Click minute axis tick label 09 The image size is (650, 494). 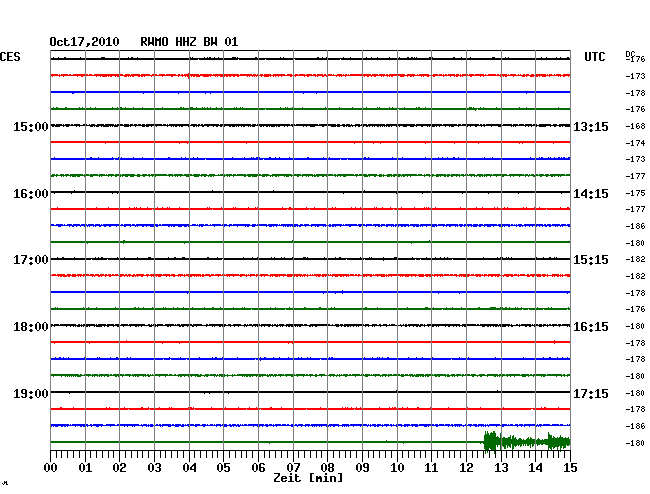[362, 467]
